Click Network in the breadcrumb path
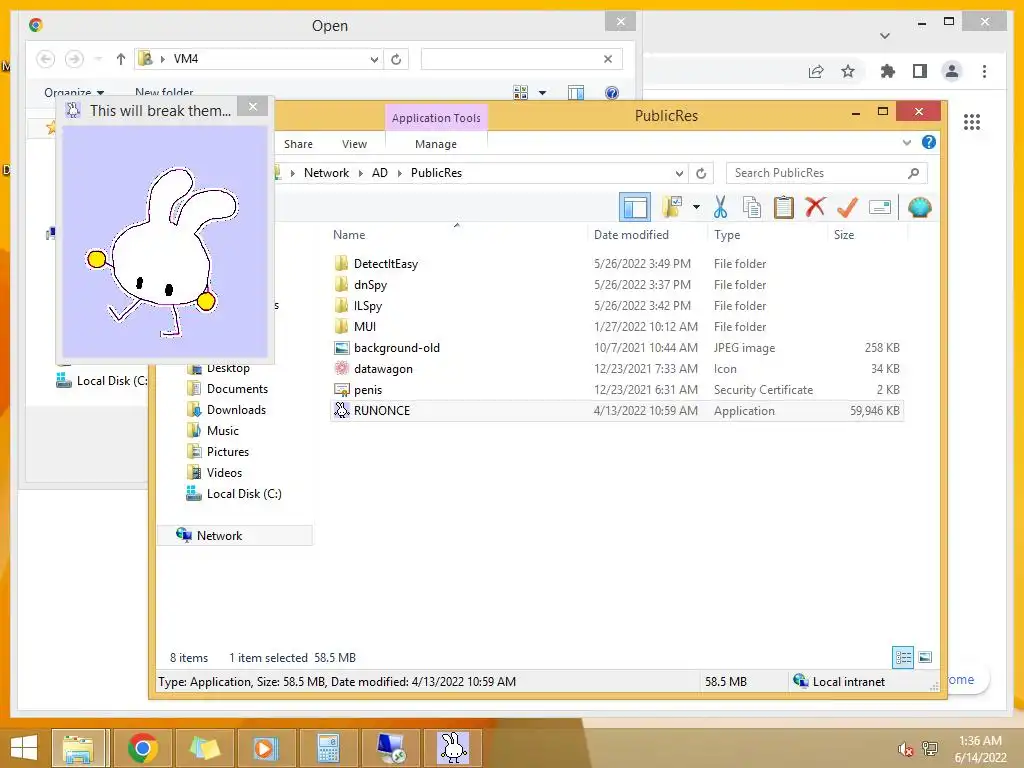The image size is (1024, 768). 326,173
